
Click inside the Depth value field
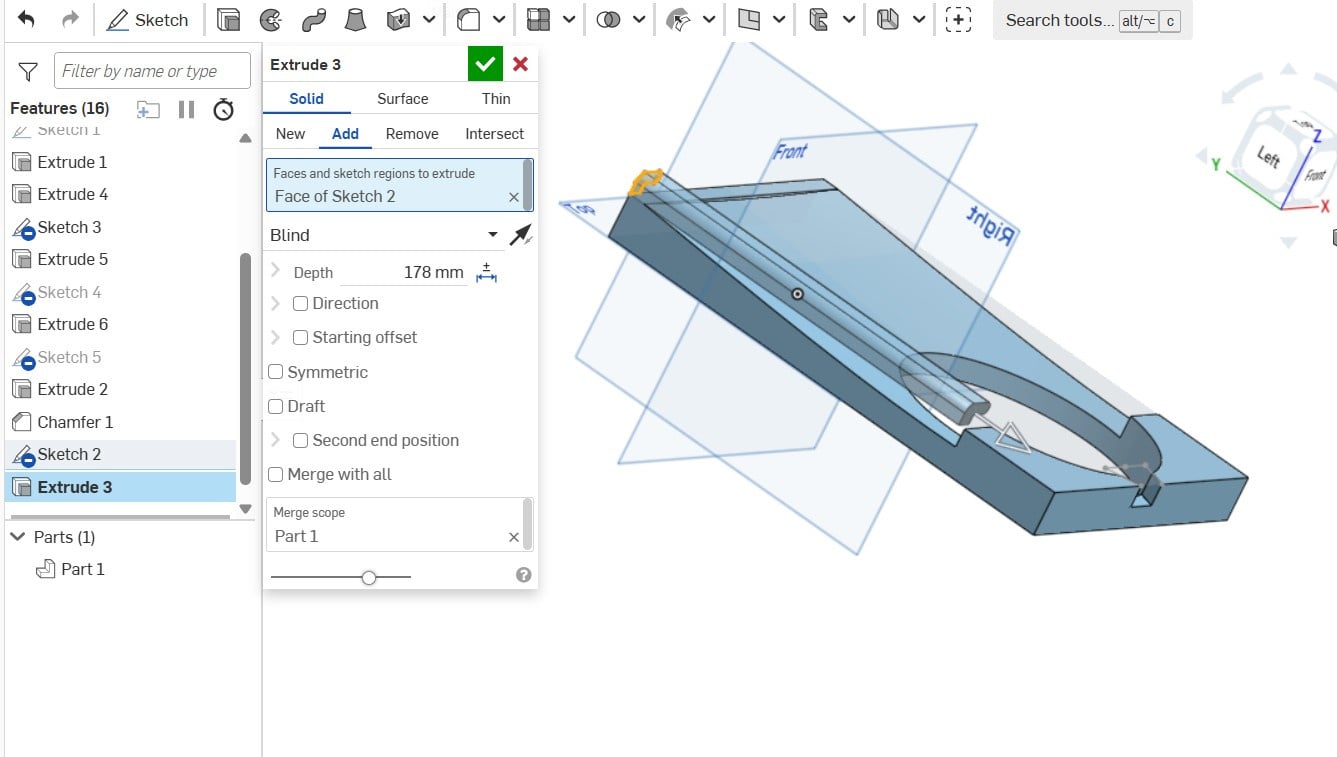tap(433, 271)
